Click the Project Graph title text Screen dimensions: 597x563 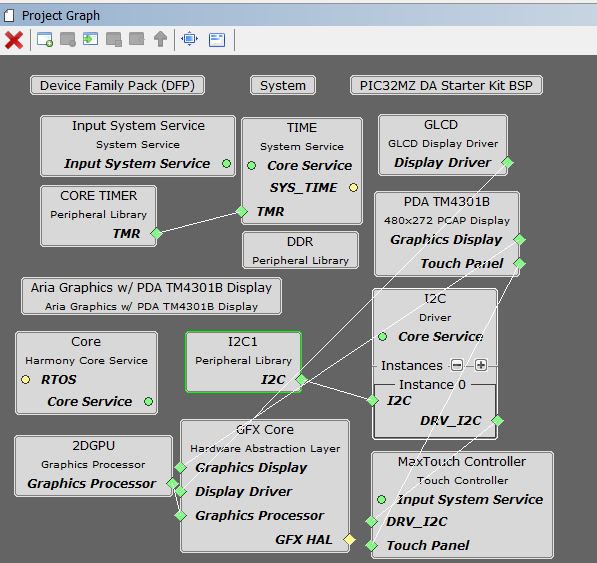point(61,16)
